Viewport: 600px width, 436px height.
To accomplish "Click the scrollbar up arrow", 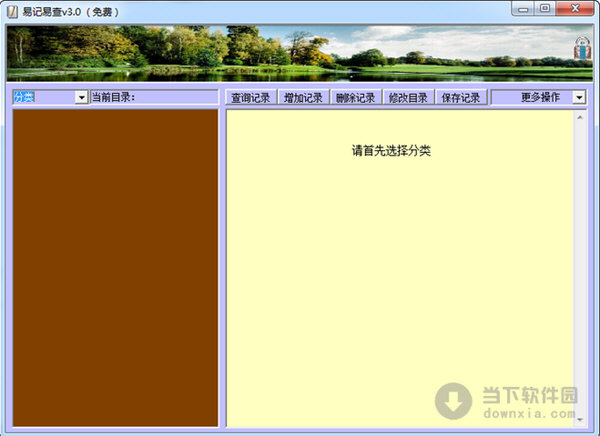I will tap(580, 118).
